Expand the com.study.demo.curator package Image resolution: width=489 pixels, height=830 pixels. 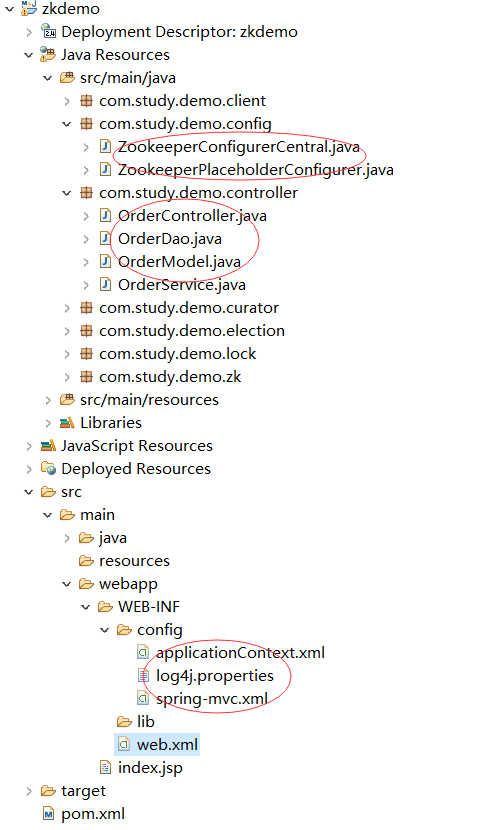(x=67, y=308)
